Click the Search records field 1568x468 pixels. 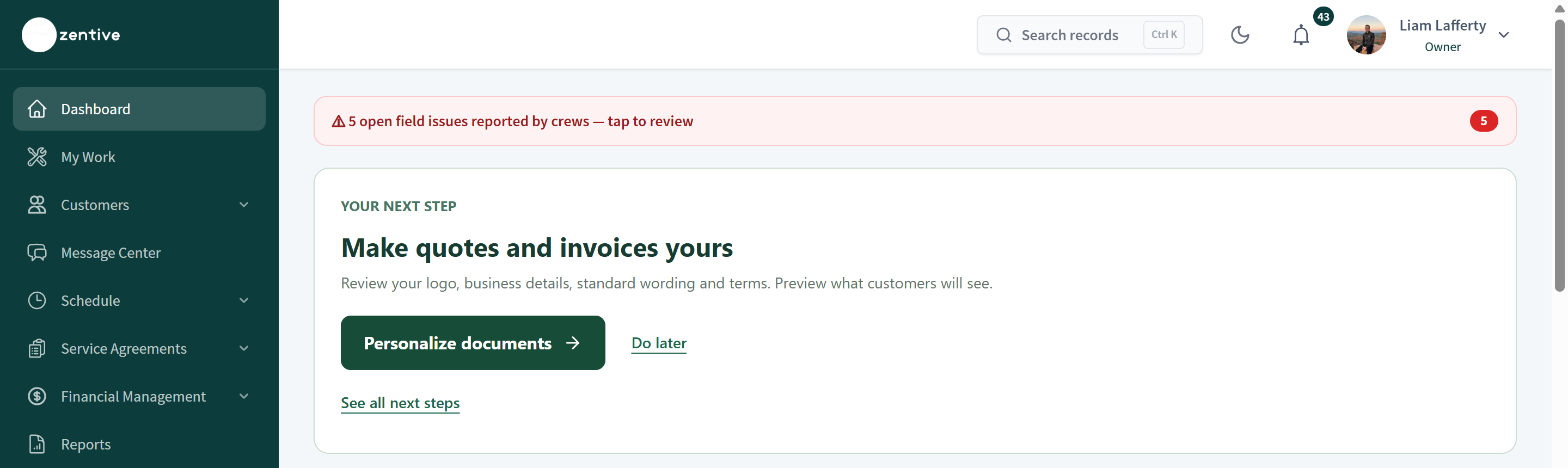tap(1089, 35)
